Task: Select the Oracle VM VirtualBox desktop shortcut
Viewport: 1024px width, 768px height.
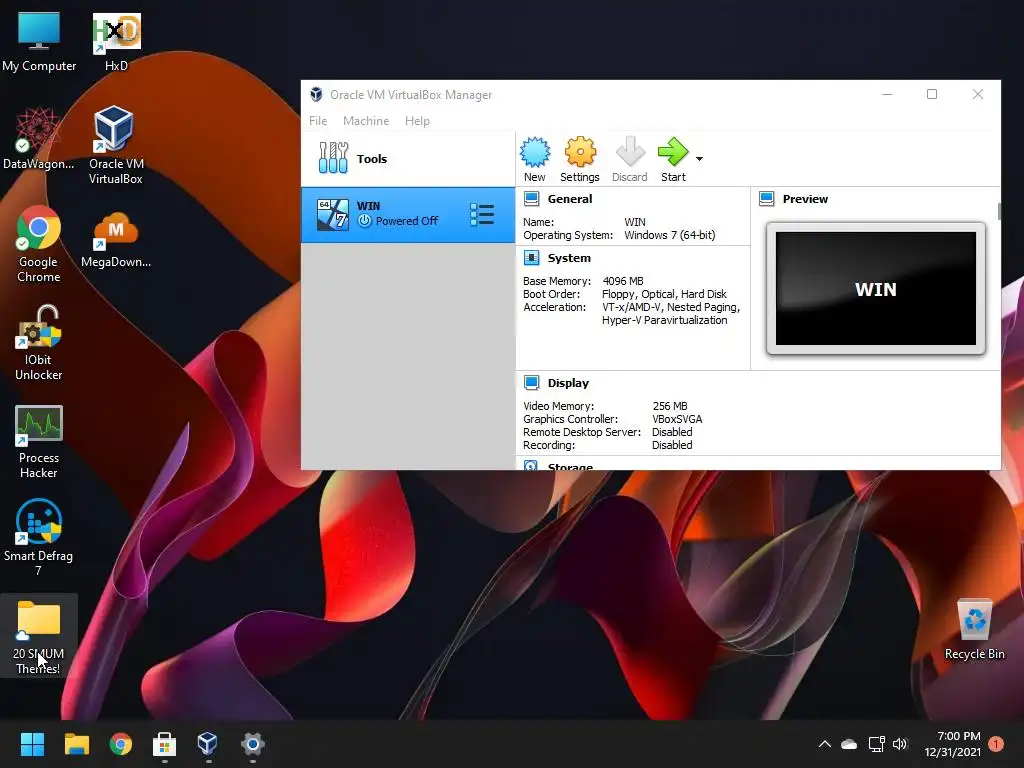Action: [116, 145]
